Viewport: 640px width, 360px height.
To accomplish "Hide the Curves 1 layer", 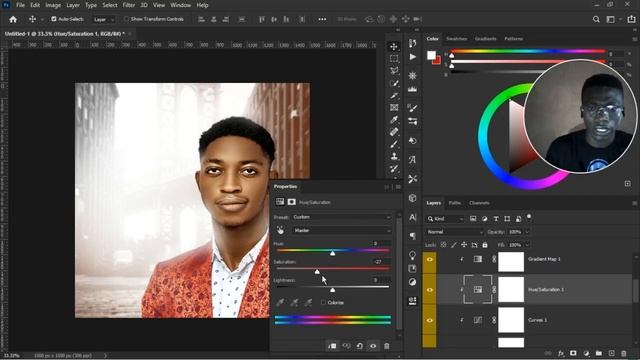I will point(429,320).
